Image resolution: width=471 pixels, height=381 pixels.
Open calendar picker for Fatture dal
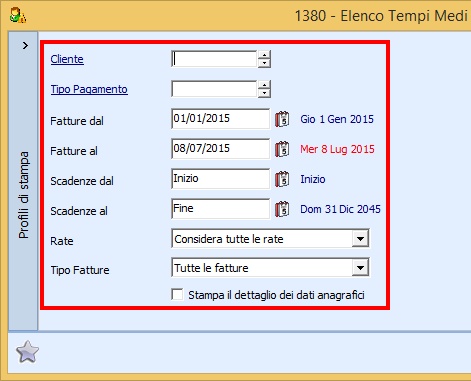(x=282, y=119)
